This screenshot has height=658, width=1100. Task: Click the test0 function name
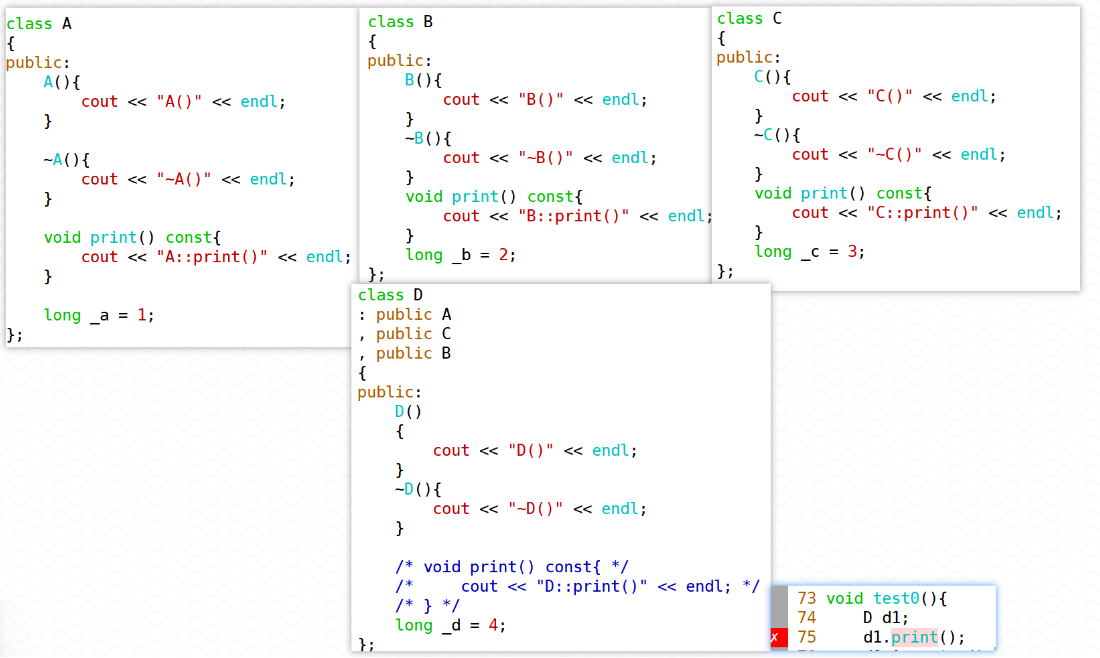[896, 598]
